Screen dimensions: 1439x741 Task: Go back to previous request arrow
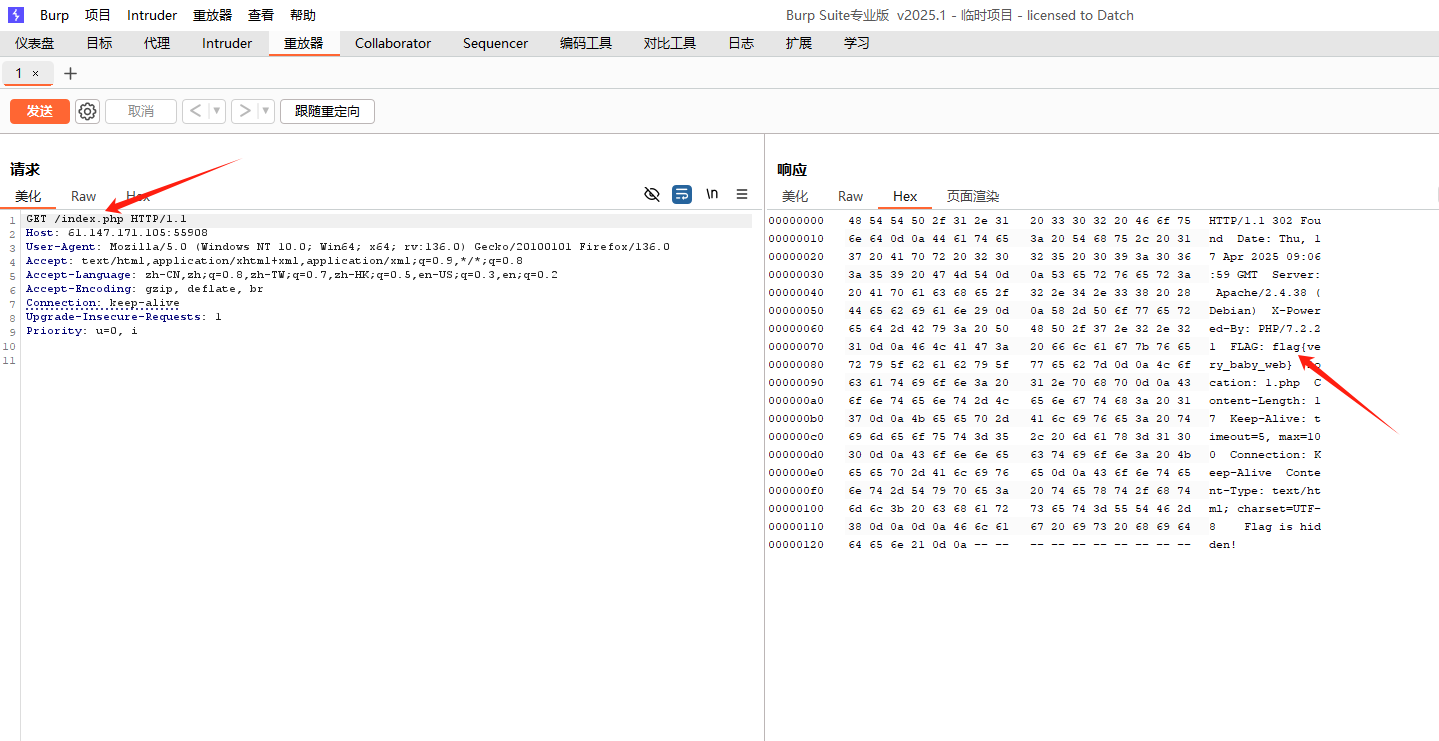point(195,111)
